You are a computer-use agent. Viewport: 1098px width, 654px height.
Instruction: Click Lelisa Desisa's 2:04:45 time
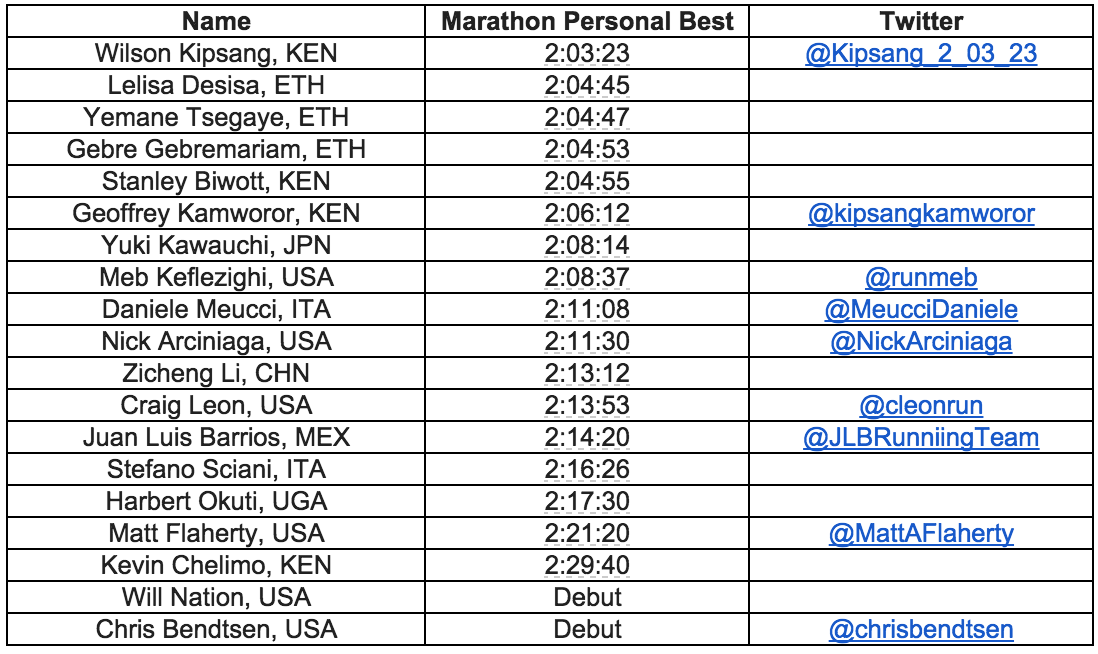(587, 86)
